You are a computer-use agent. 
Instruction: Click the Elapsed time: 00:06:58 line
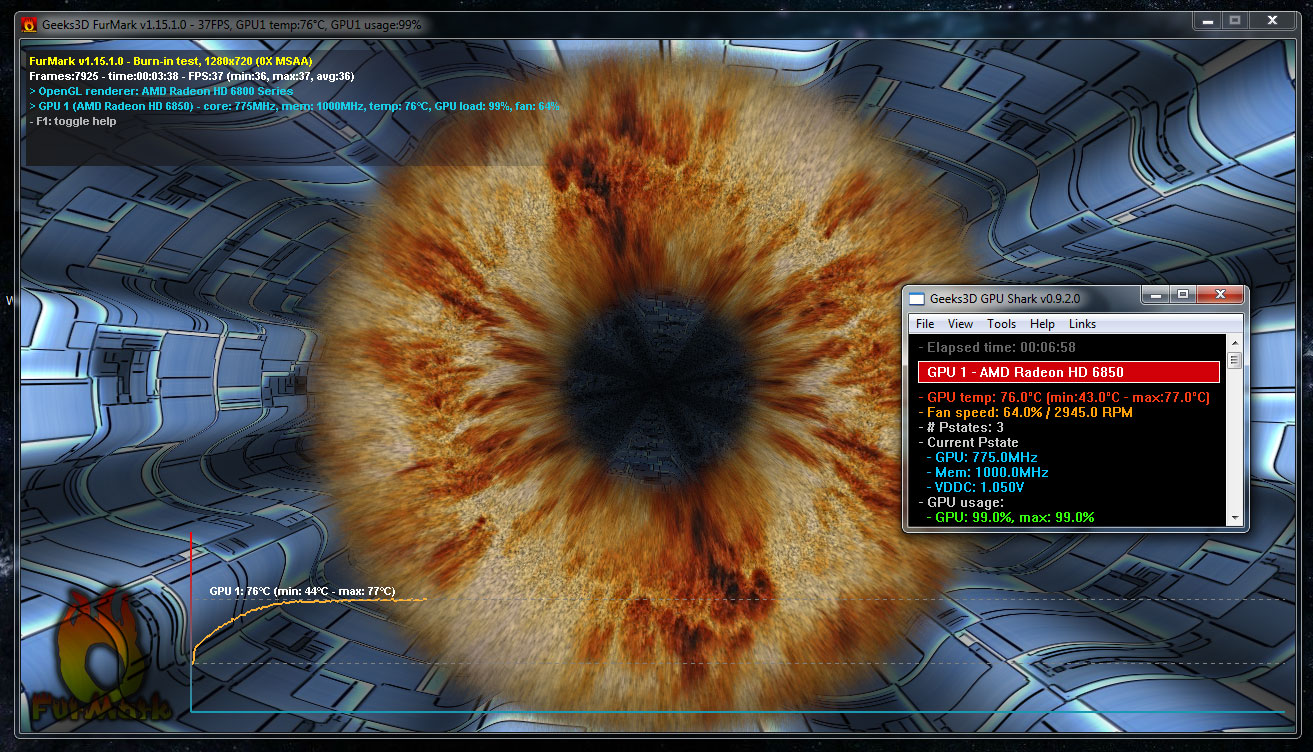click(x=997, y=347)
